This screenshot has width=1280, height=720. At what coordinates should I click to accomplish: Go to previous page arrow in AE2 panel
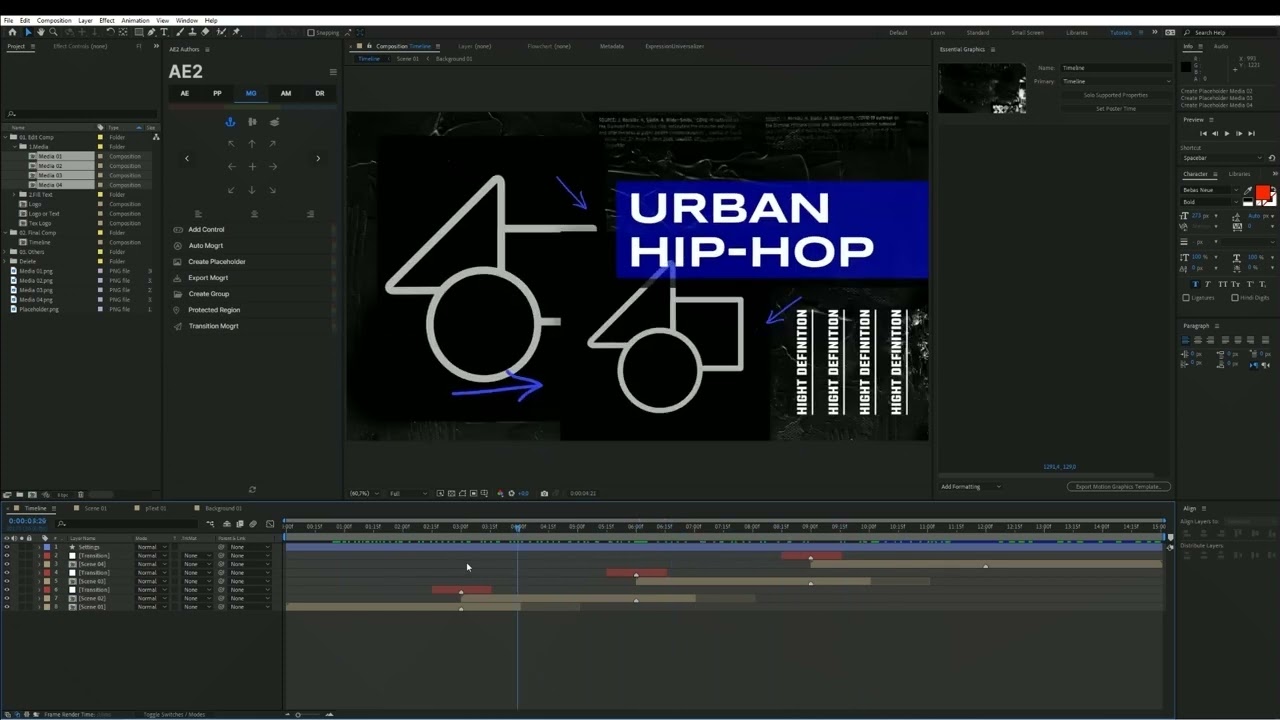(186, 158)
